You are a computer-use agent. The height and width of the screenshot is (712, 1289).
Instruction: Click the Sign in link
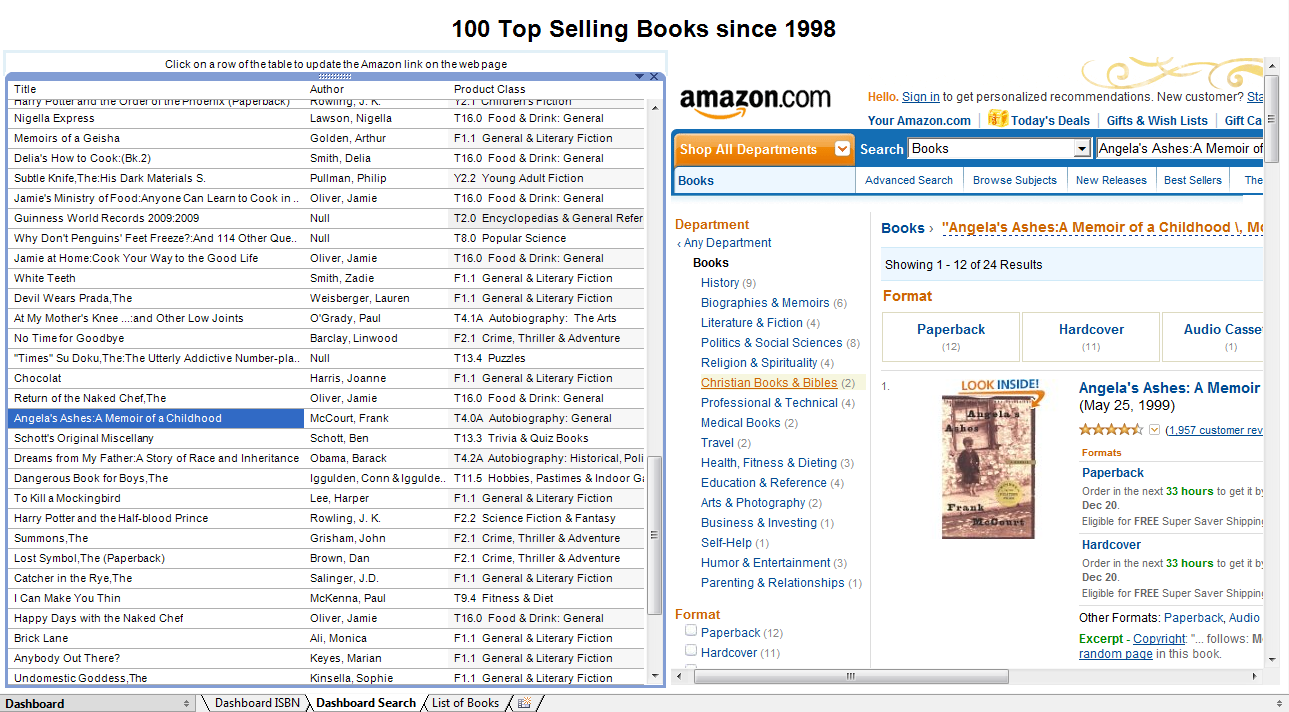tap(920, 97)
